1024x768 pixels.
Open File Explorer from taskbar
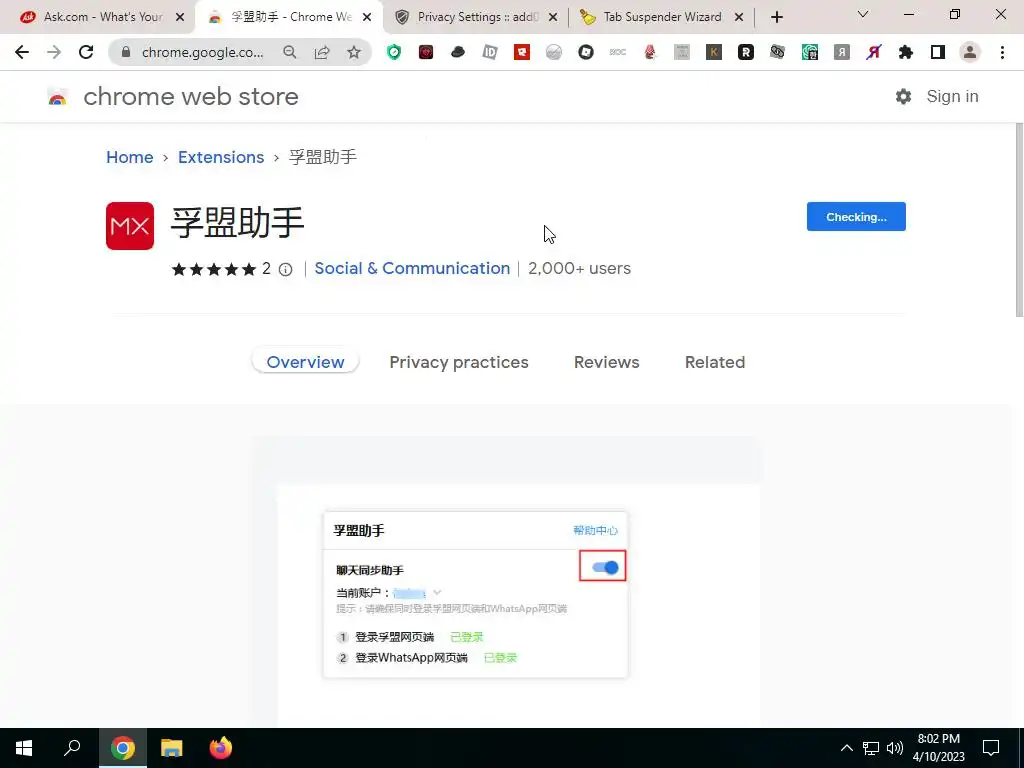[x=171, y=748]
